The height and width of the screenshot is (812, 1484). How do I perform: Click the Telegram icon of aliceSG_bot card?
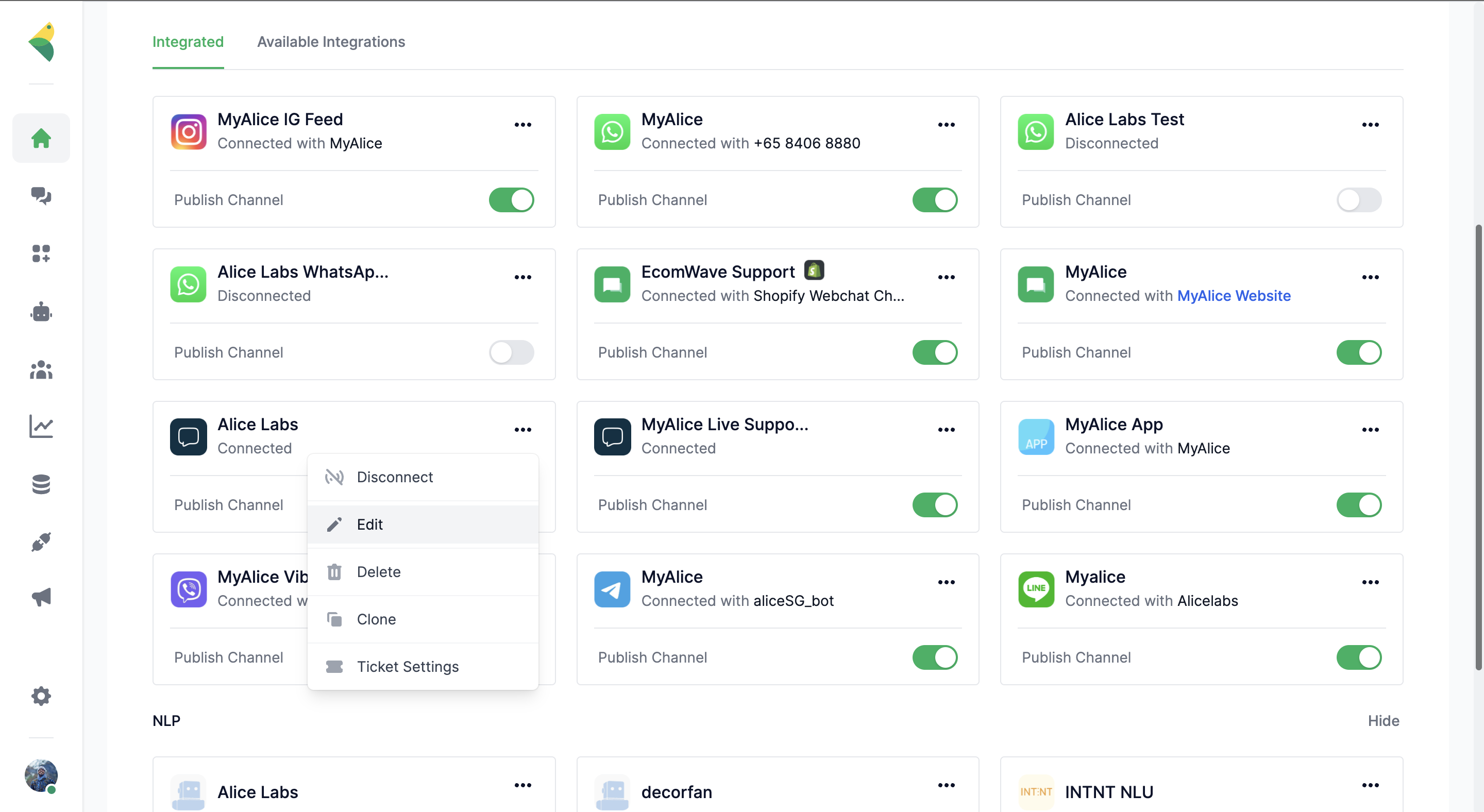pyautogui.click(x=612, y=589)
